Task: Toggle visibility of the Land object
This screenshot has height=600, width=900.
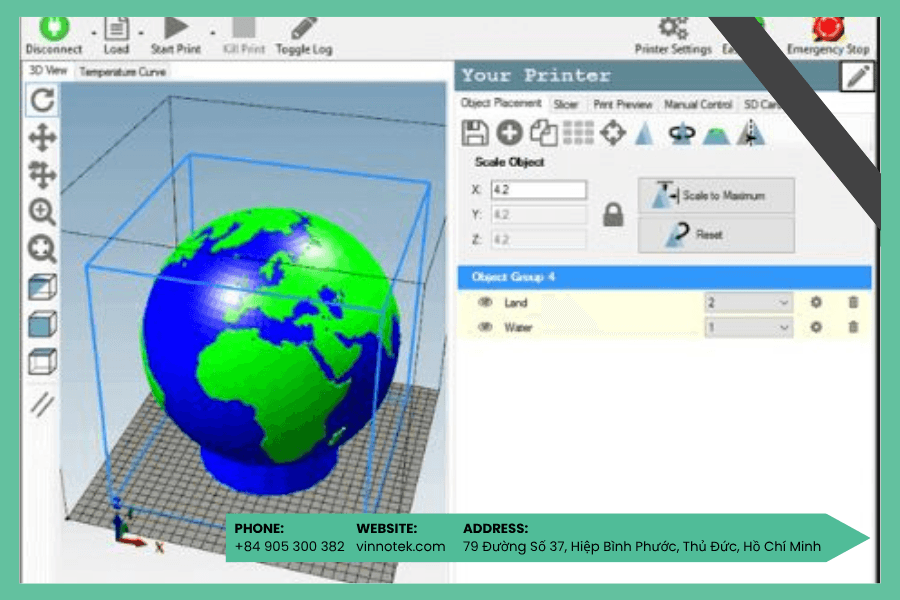Action: coord(485,303)
